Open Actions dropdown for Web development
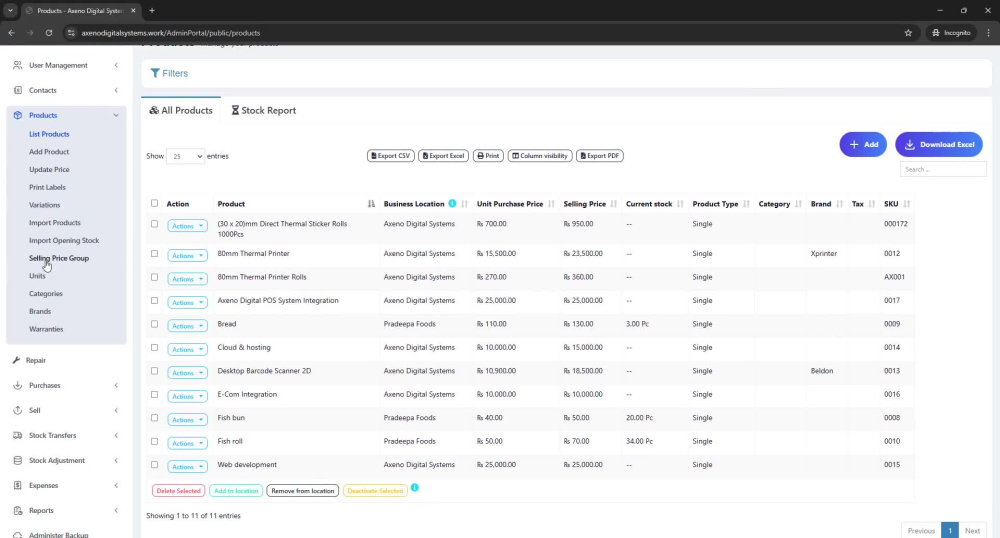Image resolution: width=1000 pixels, height=538 pixels. (x=188, y=467)
